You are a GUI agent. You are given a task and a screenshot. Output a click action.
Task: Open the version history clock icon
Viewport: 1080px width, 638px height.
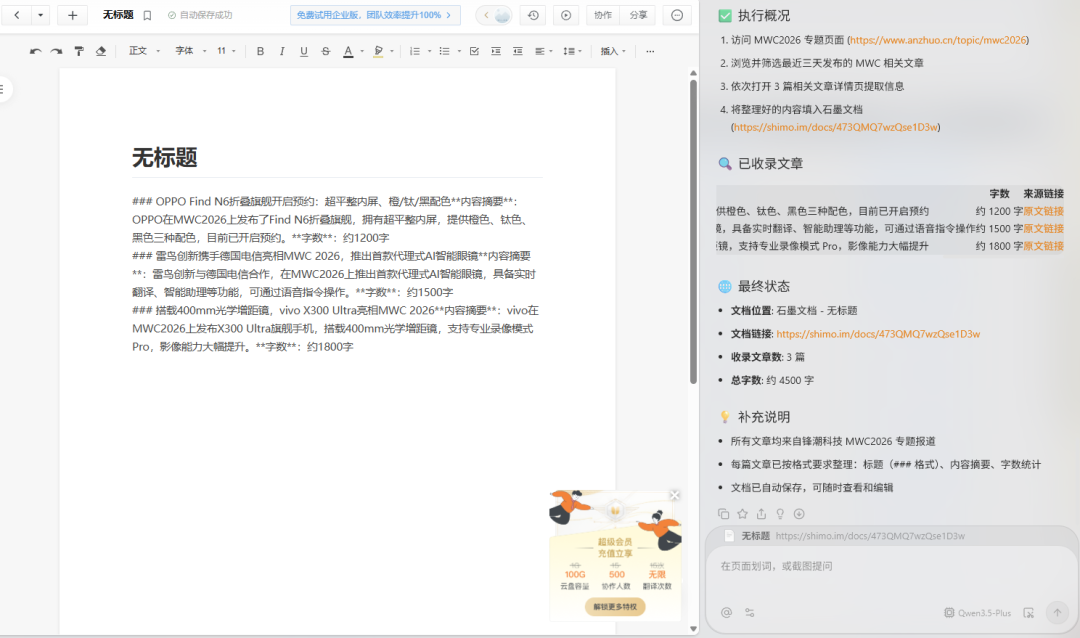tap(533, 15)
